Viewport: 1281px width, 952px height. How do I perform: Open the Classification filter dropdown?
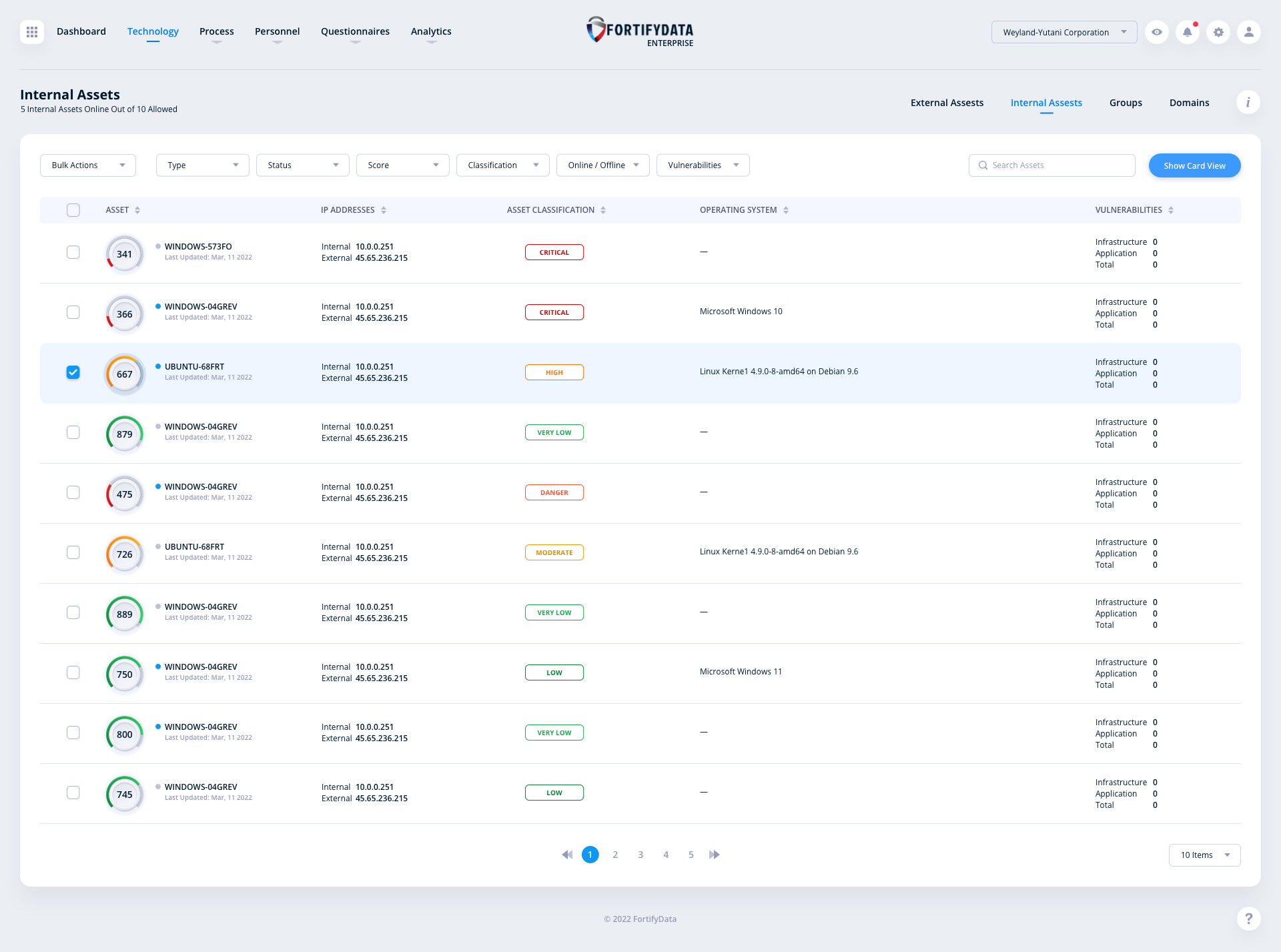tap(502, 165)
